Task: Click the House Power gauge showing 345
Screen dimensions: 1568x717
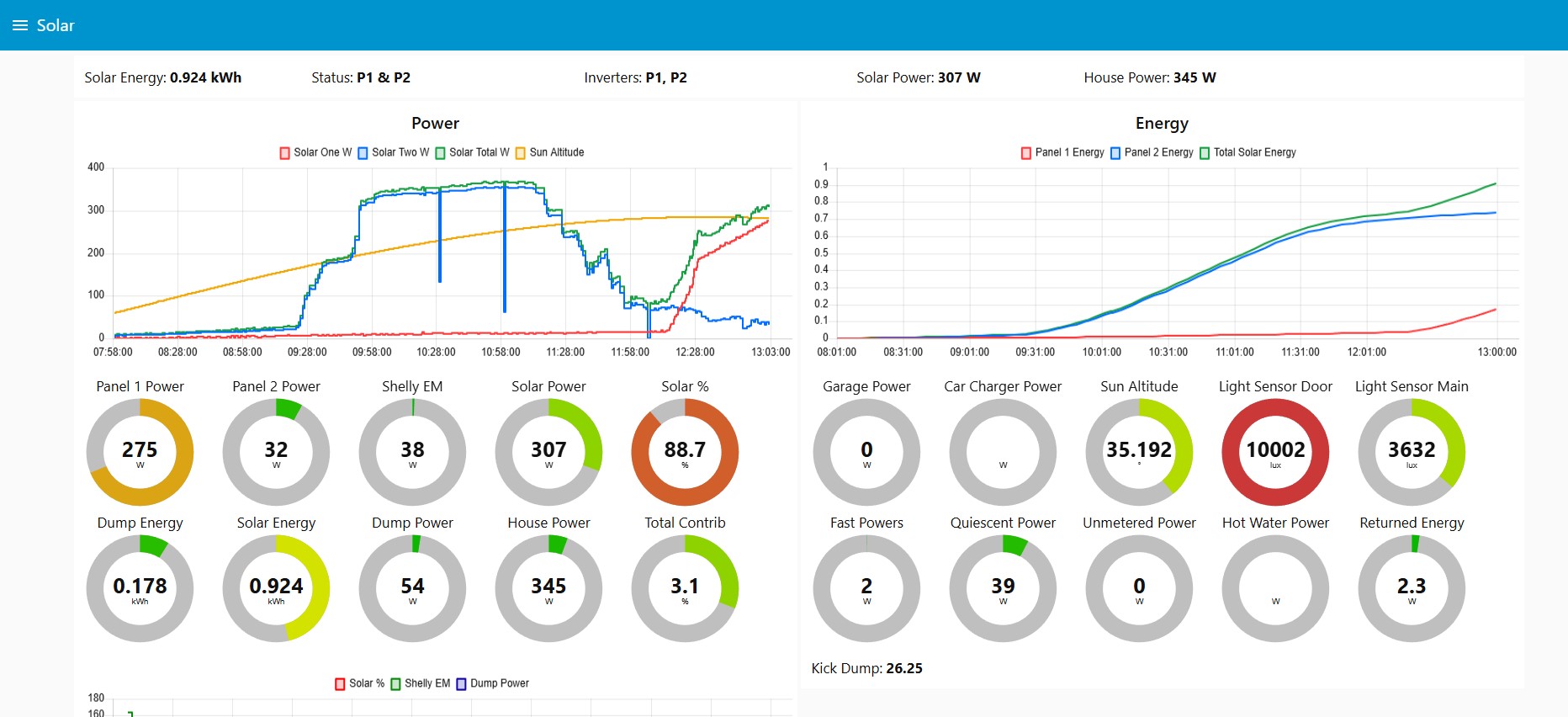Action: [x=548, y=588]
